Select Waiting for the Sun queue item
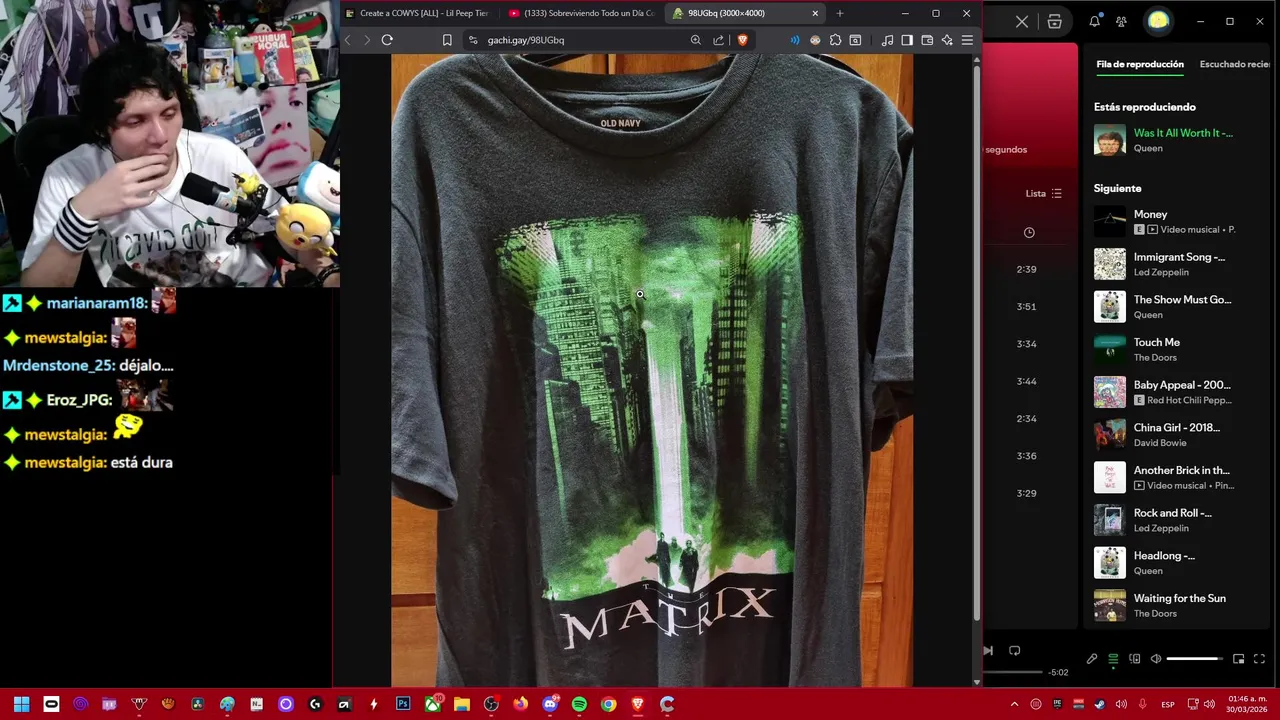Viewport: 1280px width, 720px height. point(1177,605)
